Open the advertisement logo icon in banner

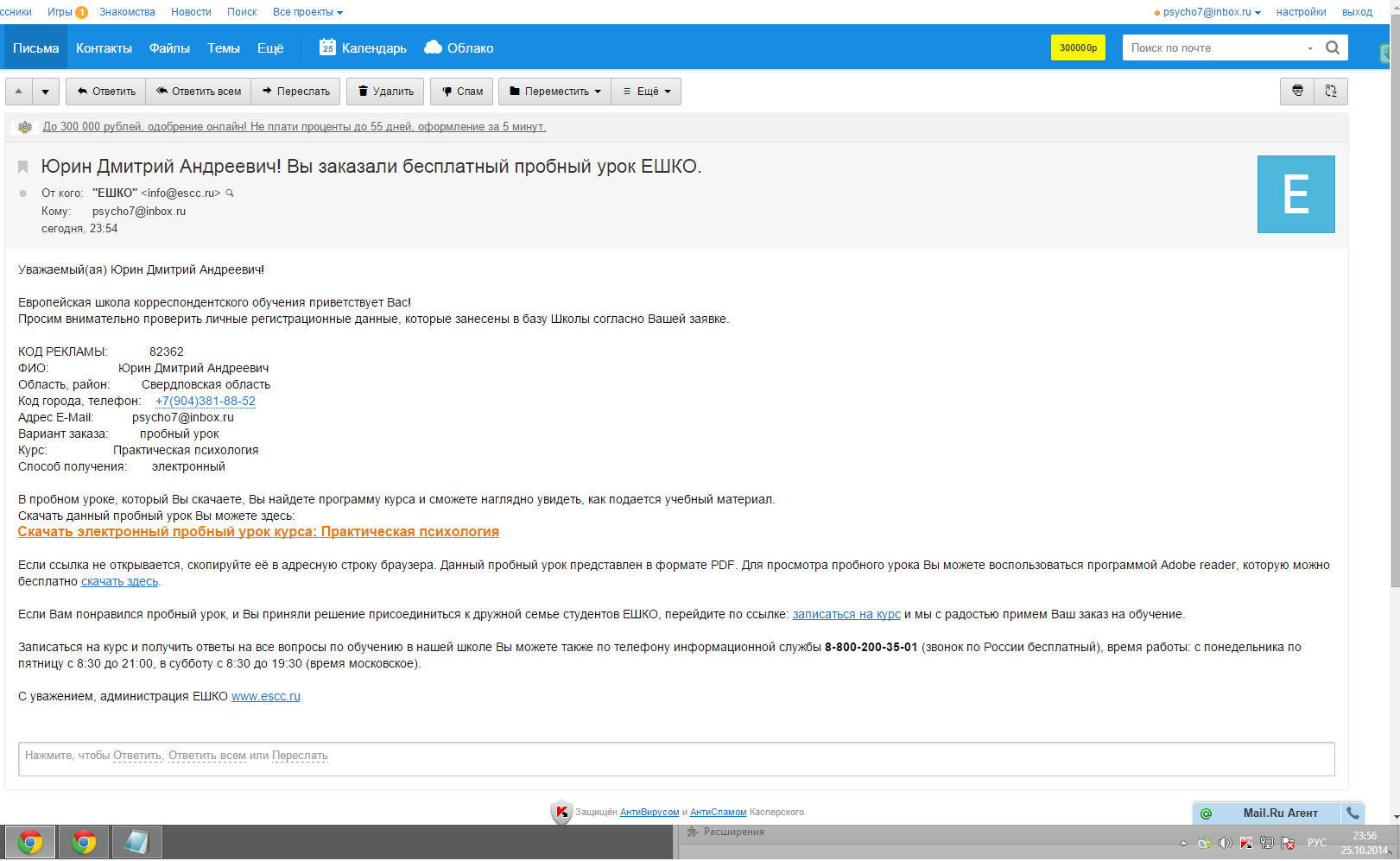tap(25, 127)
